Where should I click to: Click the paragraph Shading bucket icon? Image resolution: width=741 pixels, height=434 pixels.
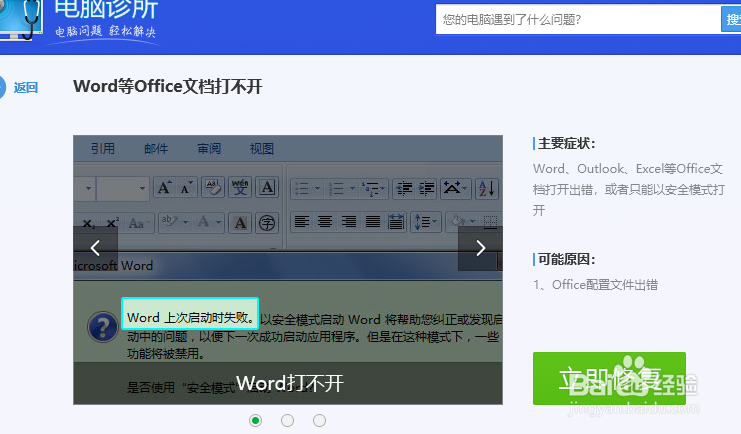click(457, 221)
